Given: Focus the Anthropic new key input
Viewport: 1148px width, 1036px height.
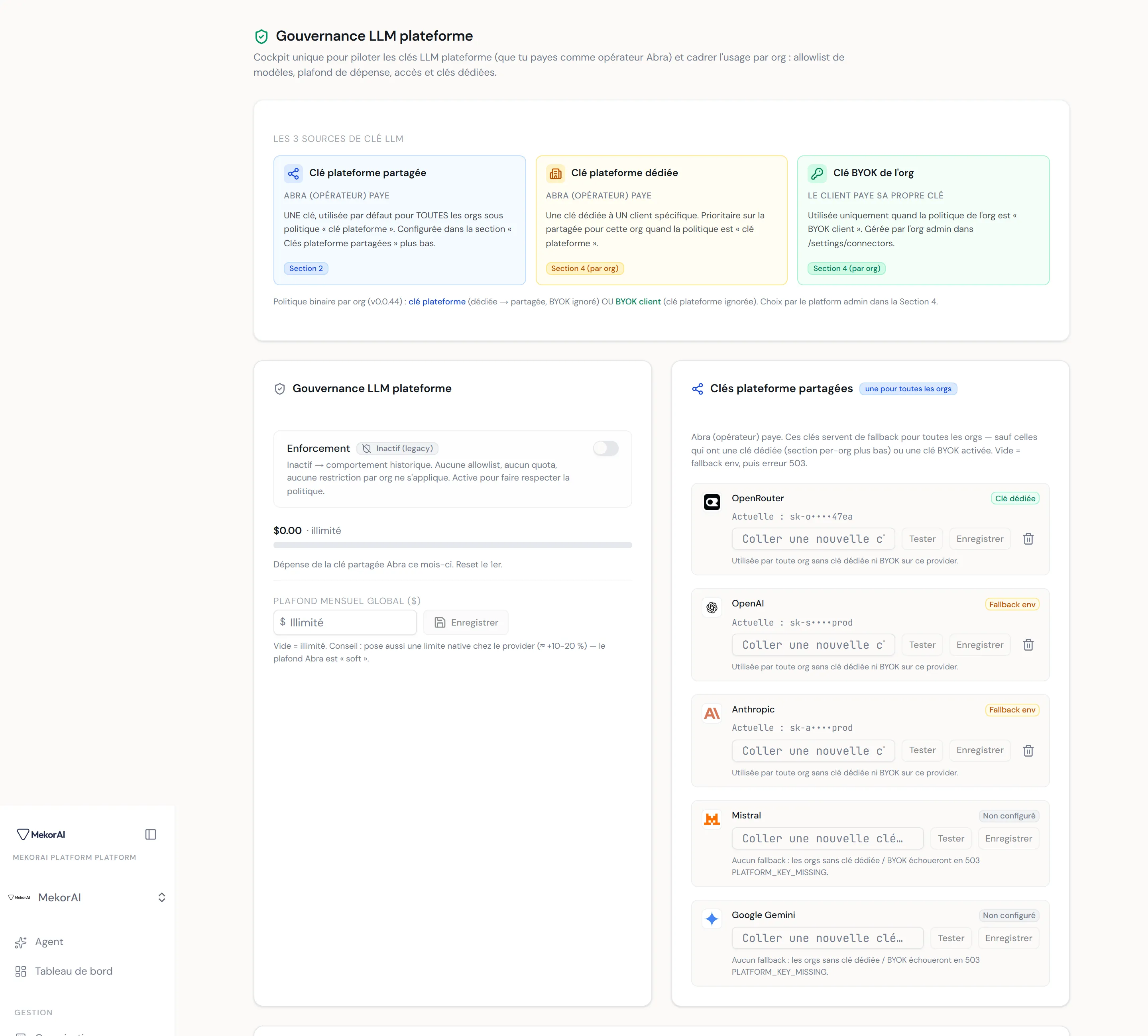Looking at the screenshot, I should pyautogui.click(x=813, y=751).
